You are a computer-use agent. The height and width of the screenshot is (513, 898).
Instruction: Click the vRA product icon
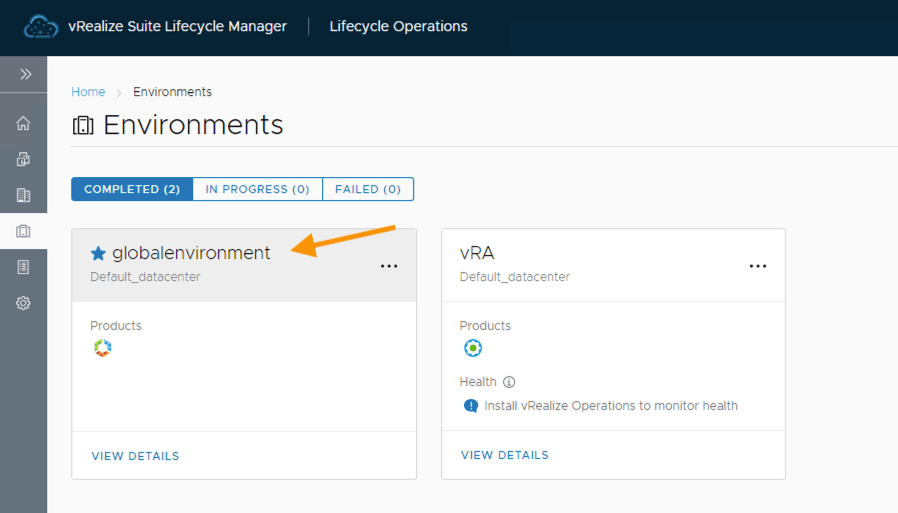(x=473, y=348)
